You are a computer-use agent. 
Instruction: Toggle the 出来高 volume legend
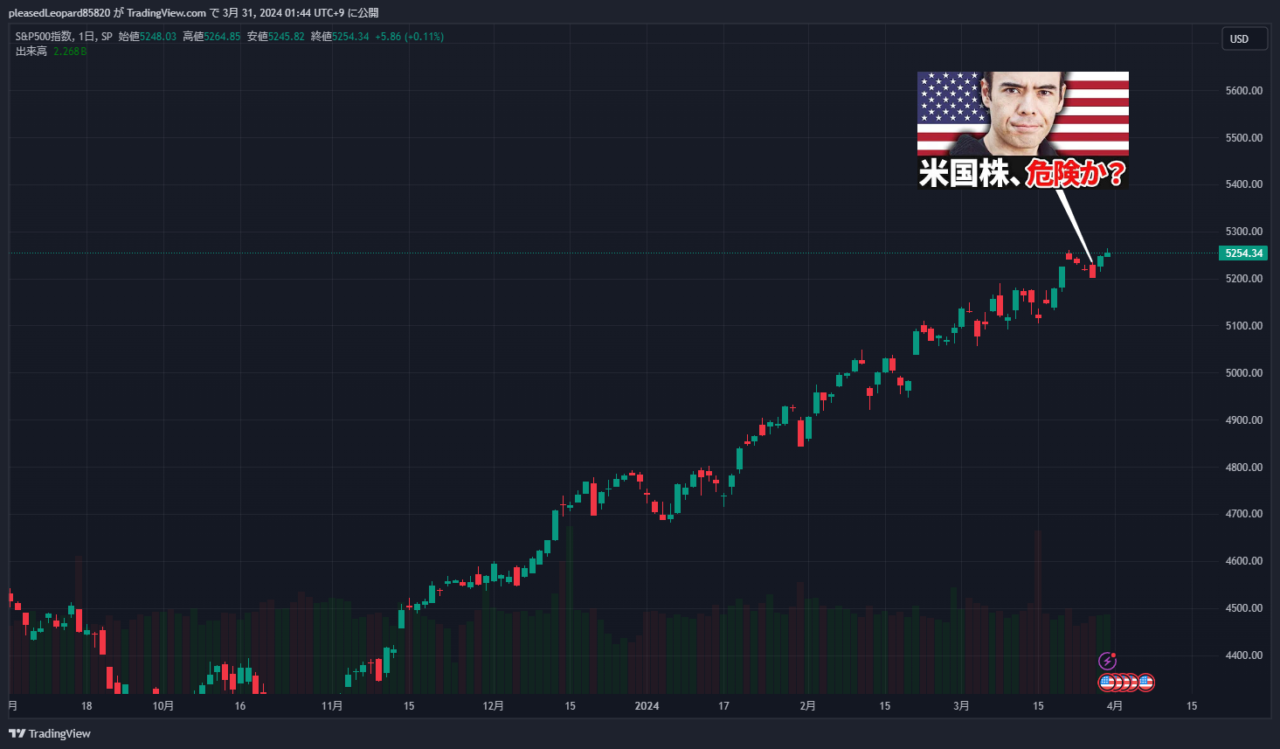(x=31, y=51)
